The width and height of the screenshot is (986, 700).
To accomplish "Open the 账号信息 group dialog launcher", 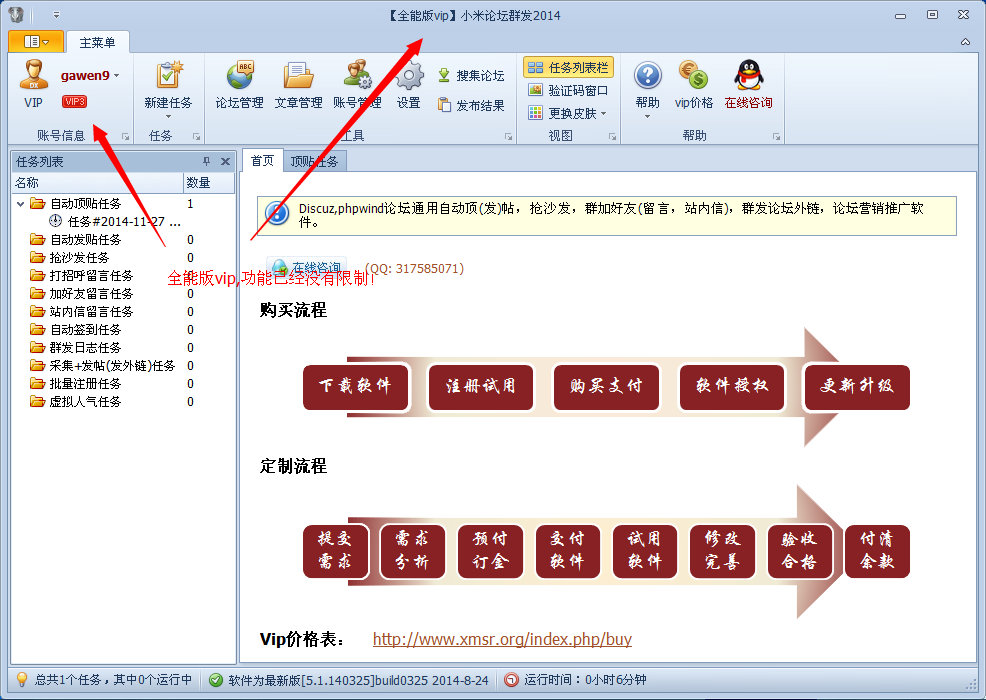I will pyautogui.click(x=125, y=136).
